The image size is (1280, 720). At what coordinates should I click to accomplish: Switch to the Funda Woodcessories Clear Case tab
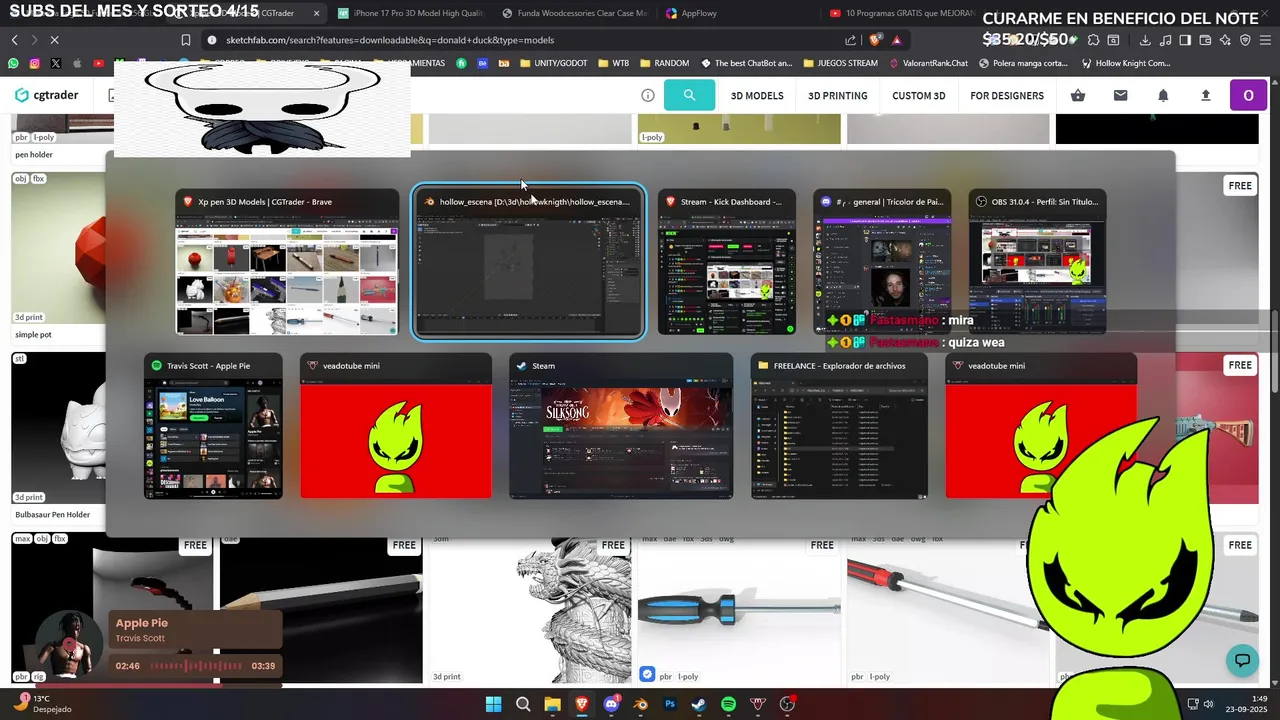coord(574,14)
